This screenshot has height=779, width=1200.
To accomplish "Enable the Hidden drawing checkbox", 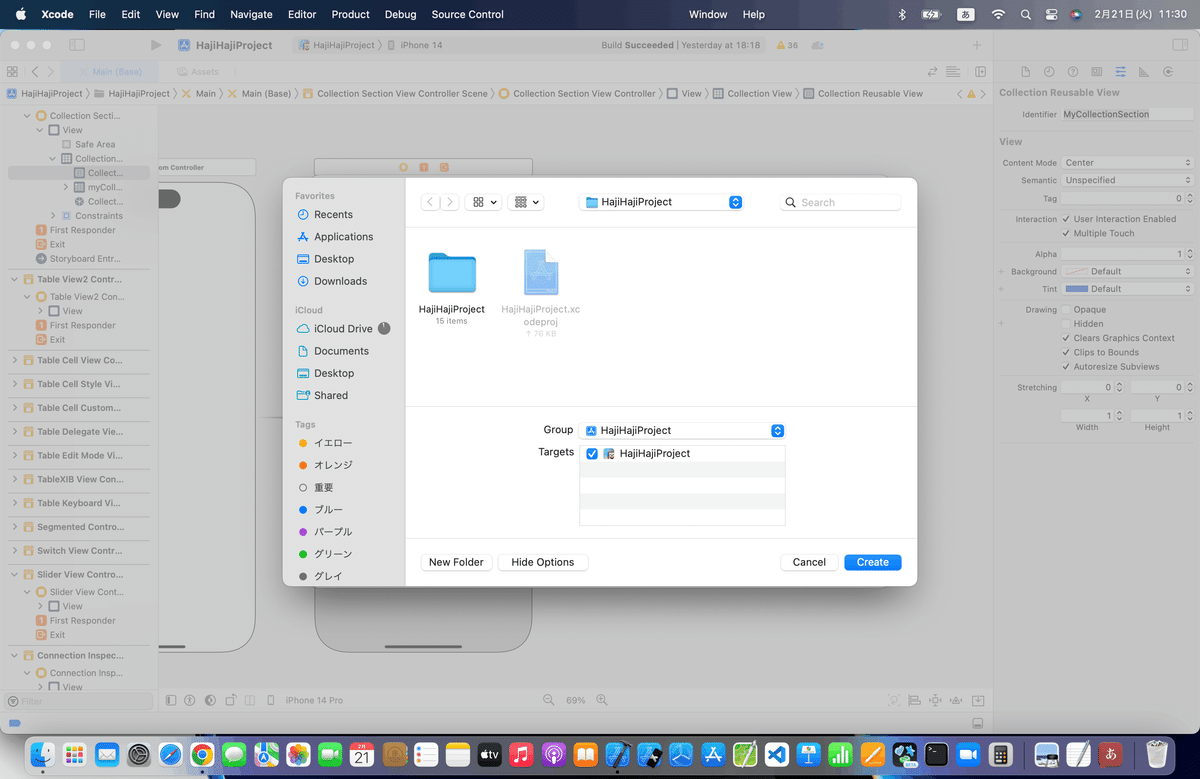I will coord(1066,324).
